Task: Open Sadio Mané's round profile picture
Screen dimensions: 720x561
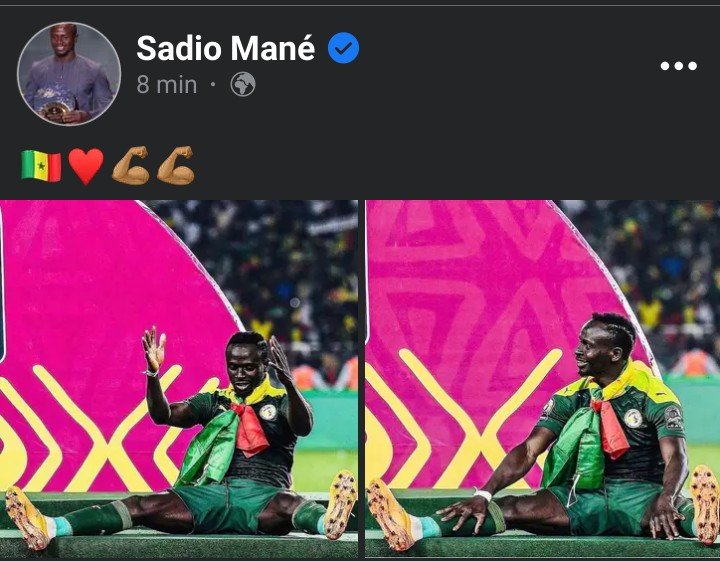Action: [69, 73]
